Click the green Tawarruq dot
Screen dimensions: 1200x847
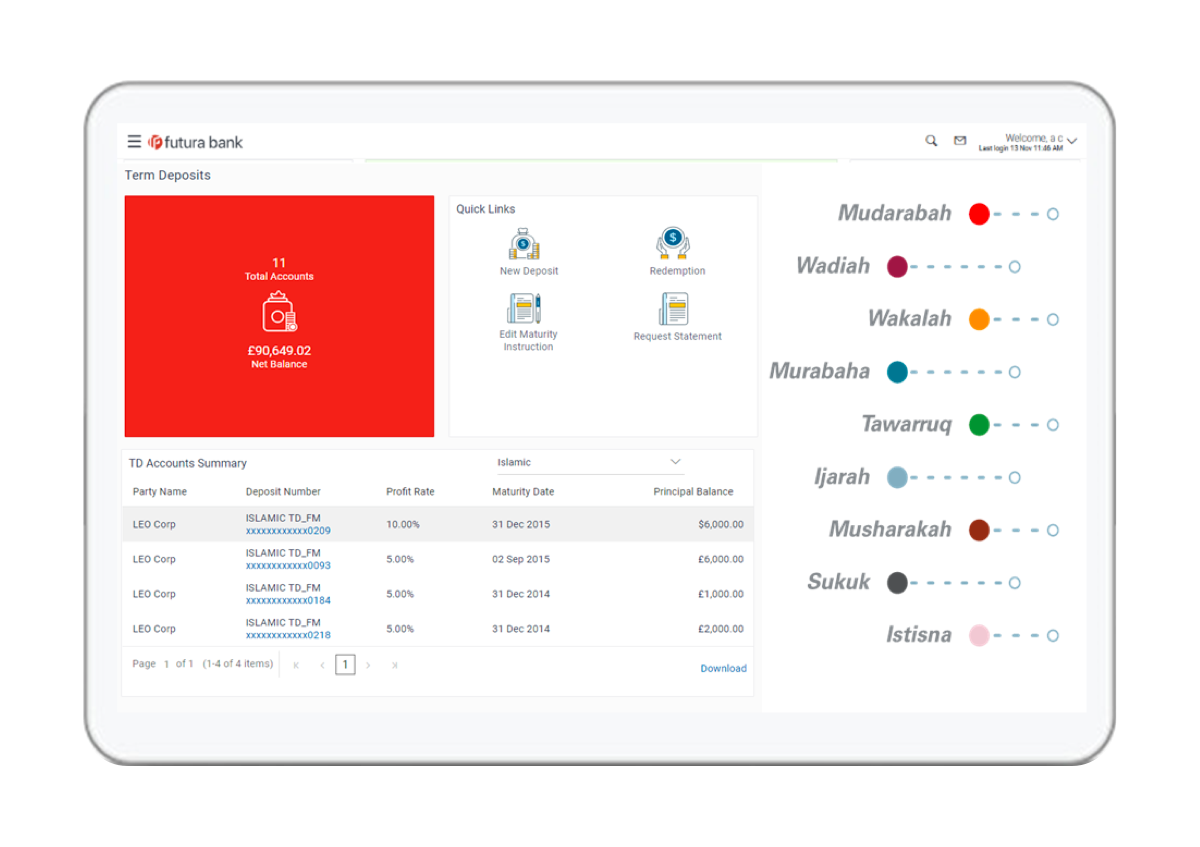pos(979,425)
